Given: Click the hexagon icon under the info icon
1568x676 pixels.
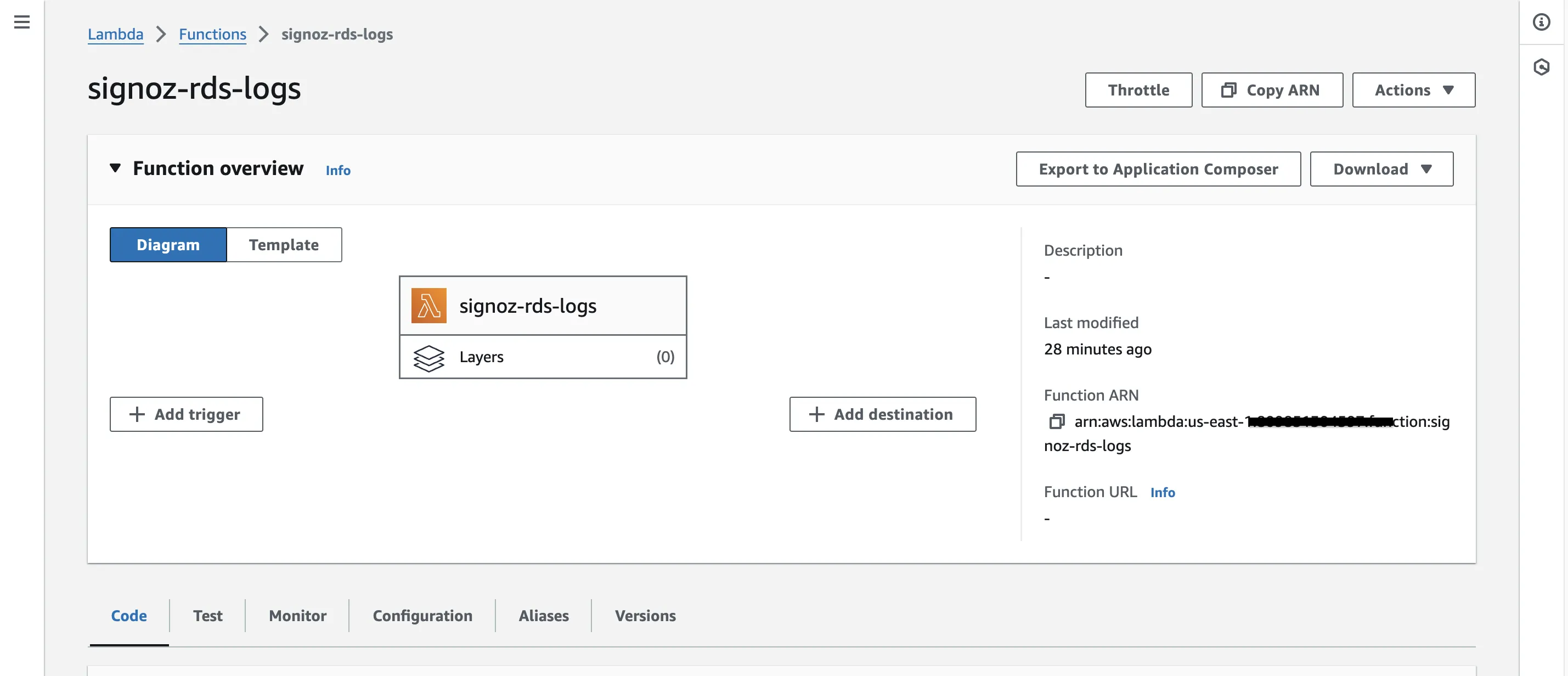Looking at the screenshot, I should tap(1541, 67).
